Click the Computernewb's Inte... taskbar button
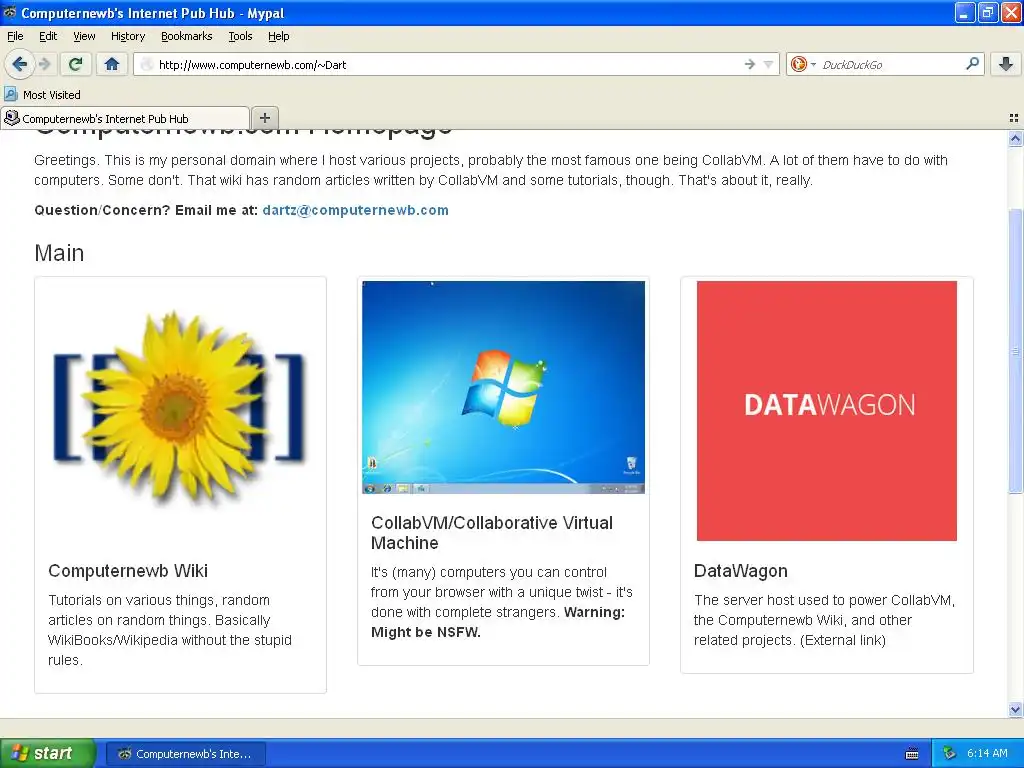1024x768 pixels. click(186, 754)
